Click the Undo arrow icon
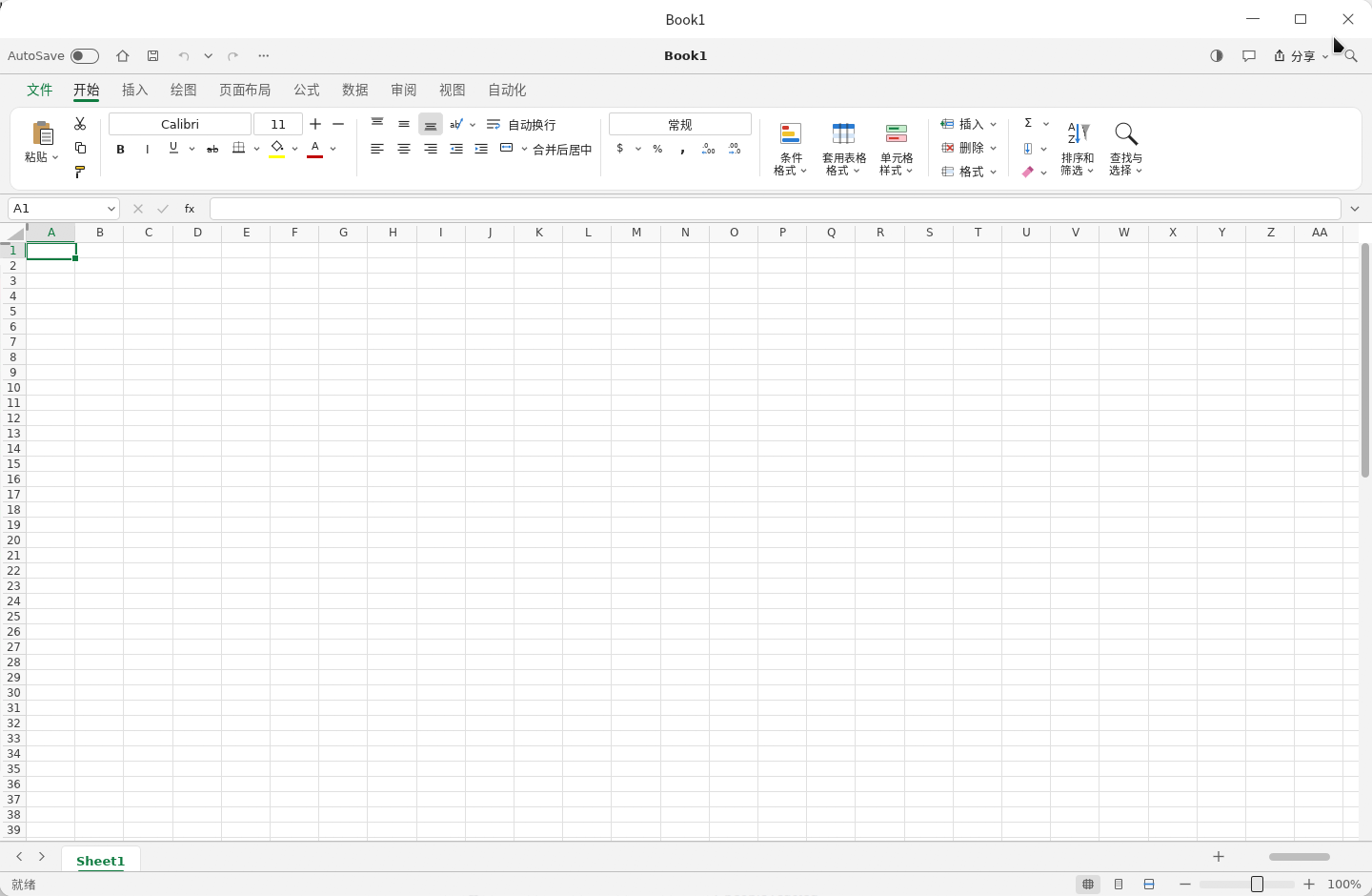 pos(184,56)
